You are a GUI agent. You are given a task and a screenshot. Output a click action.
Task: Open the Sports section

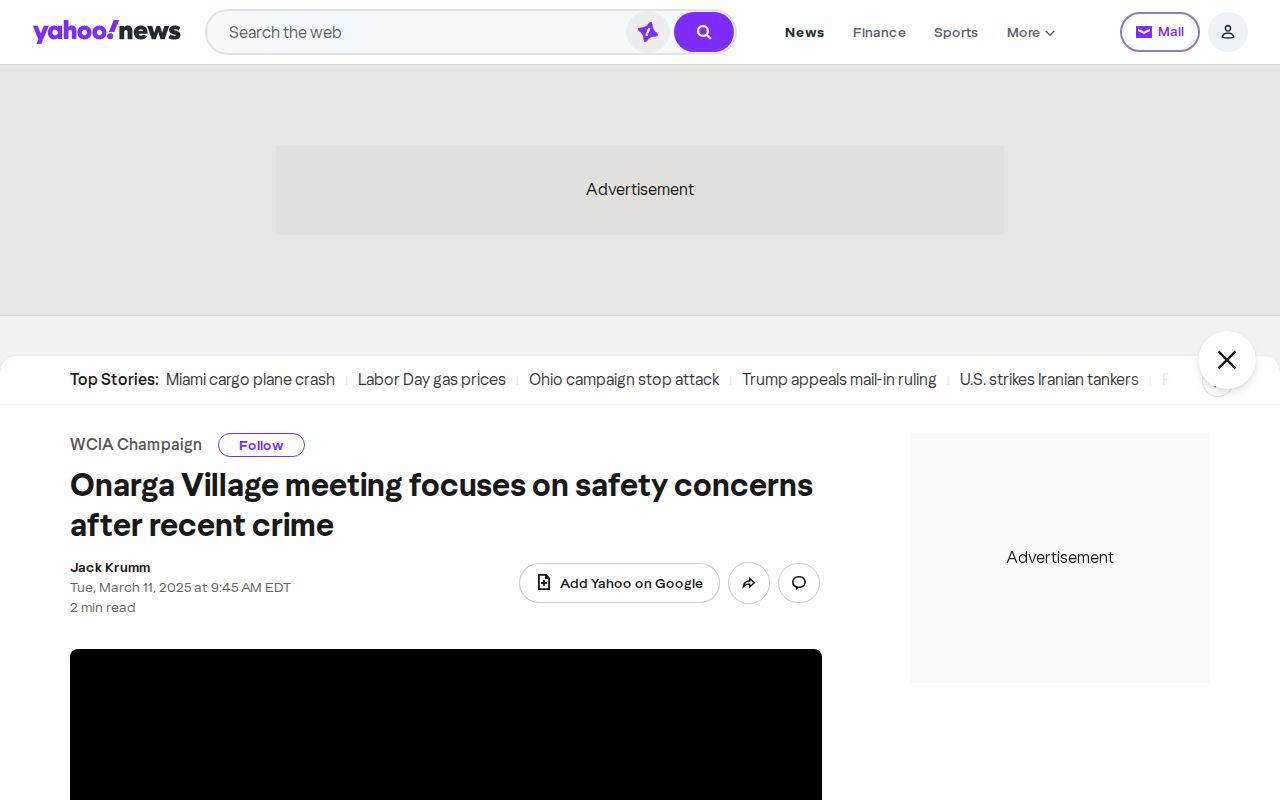pos(956,32)
